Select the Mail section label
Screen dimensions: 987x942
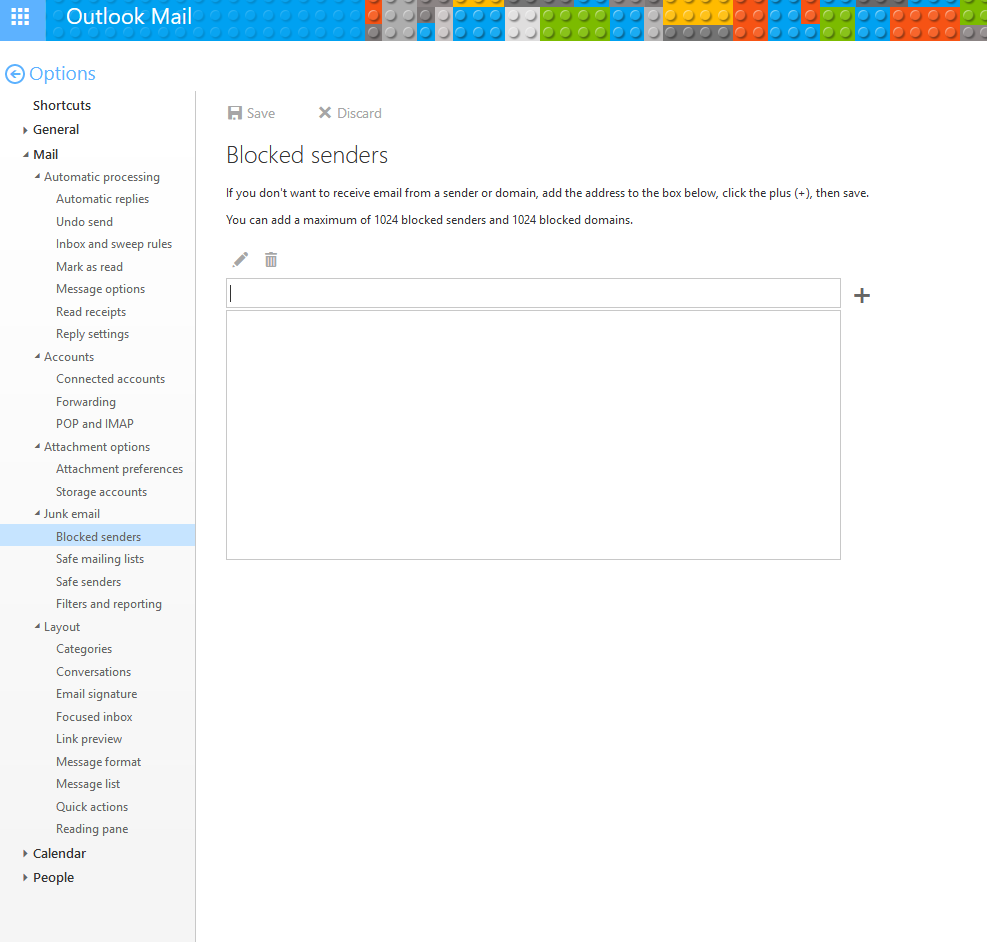45,154
